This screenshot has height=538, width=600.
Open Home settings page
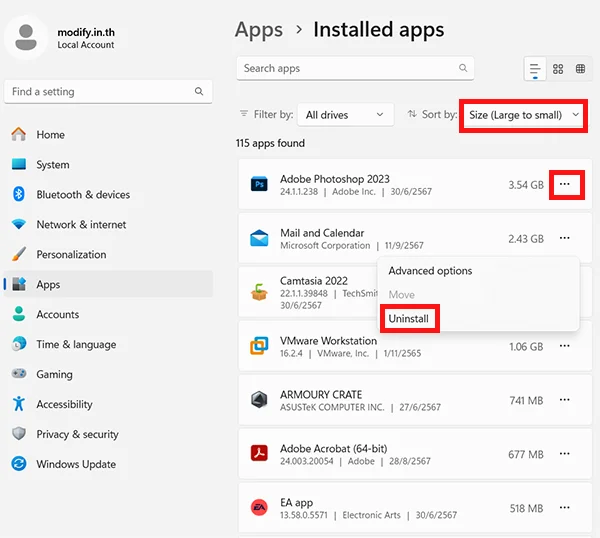[x=108, y=135]
